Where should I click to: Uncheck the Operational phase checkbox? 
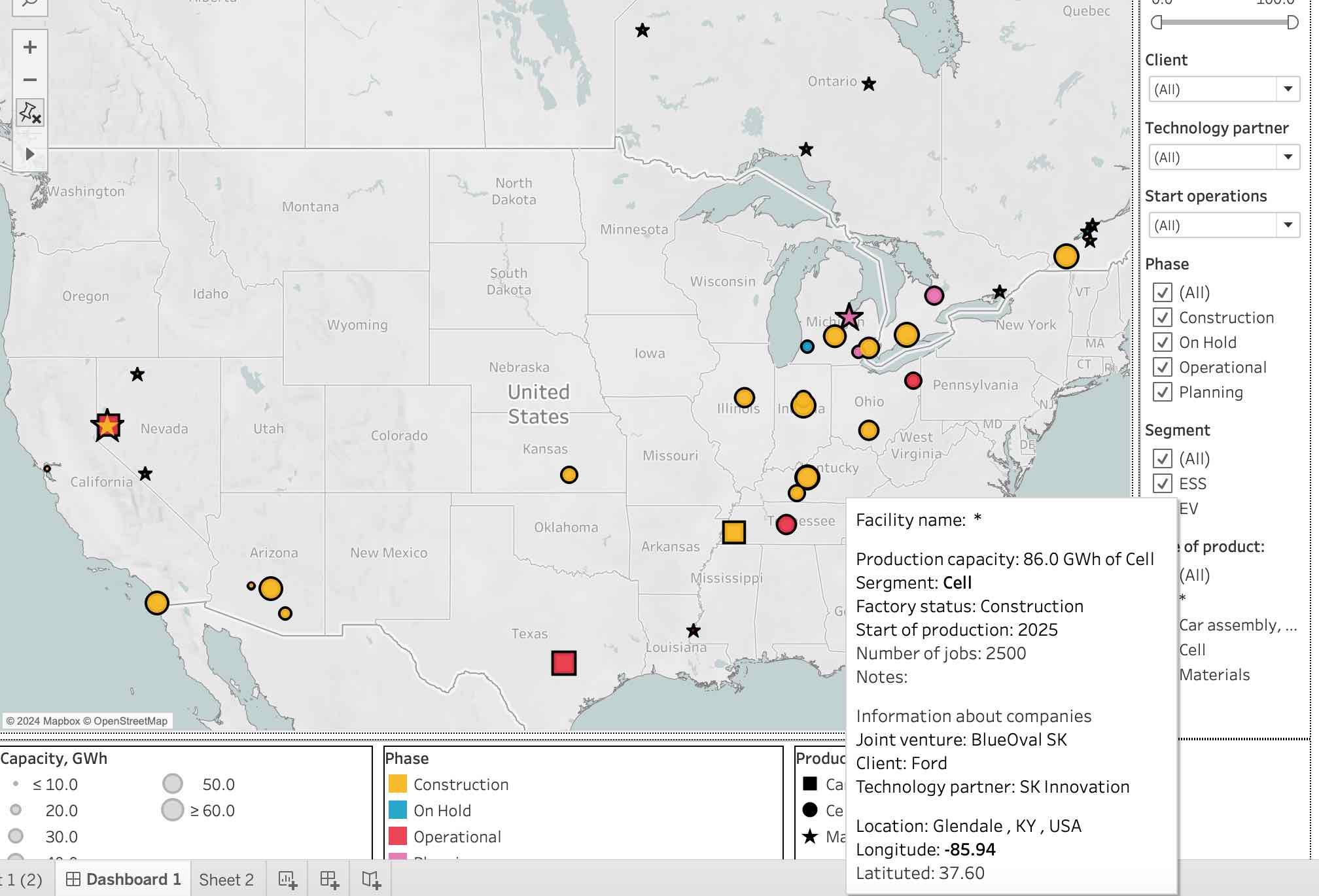click(x=1163, y=367)
